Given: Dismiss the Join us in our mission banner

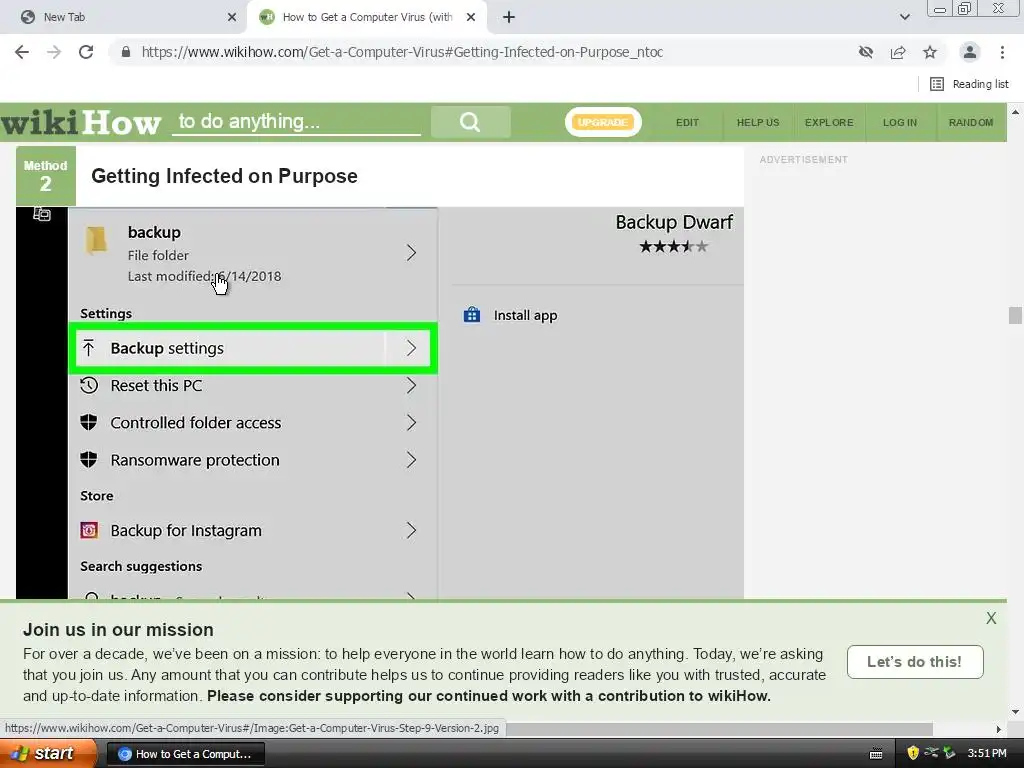Looking at the screenshot, I should tap(991, 618).
